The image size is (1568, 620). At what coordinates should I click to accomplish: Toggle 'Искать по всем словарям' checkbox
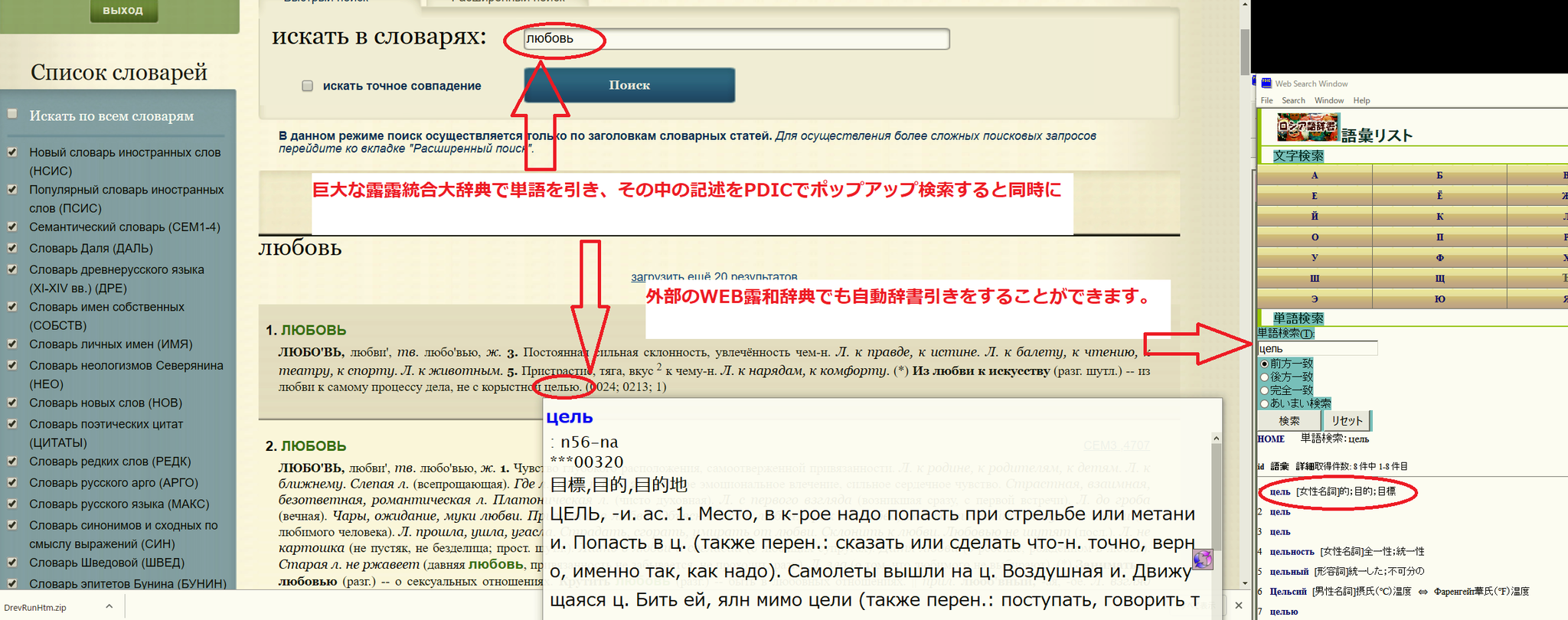pos(12,113)
